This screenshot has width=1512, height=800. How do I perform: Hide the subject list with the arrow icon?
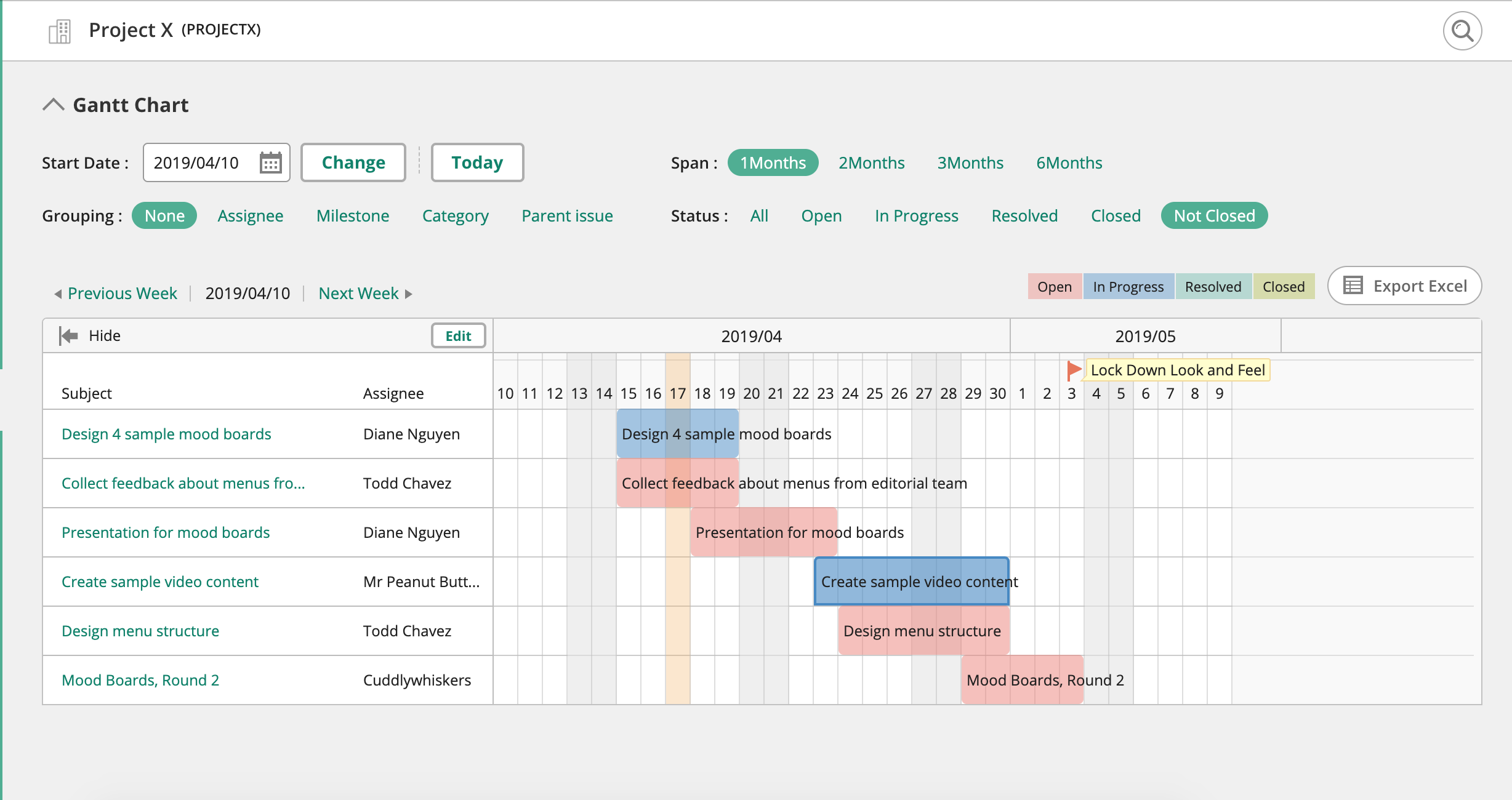pyautogui.click(x=68, y=335)
